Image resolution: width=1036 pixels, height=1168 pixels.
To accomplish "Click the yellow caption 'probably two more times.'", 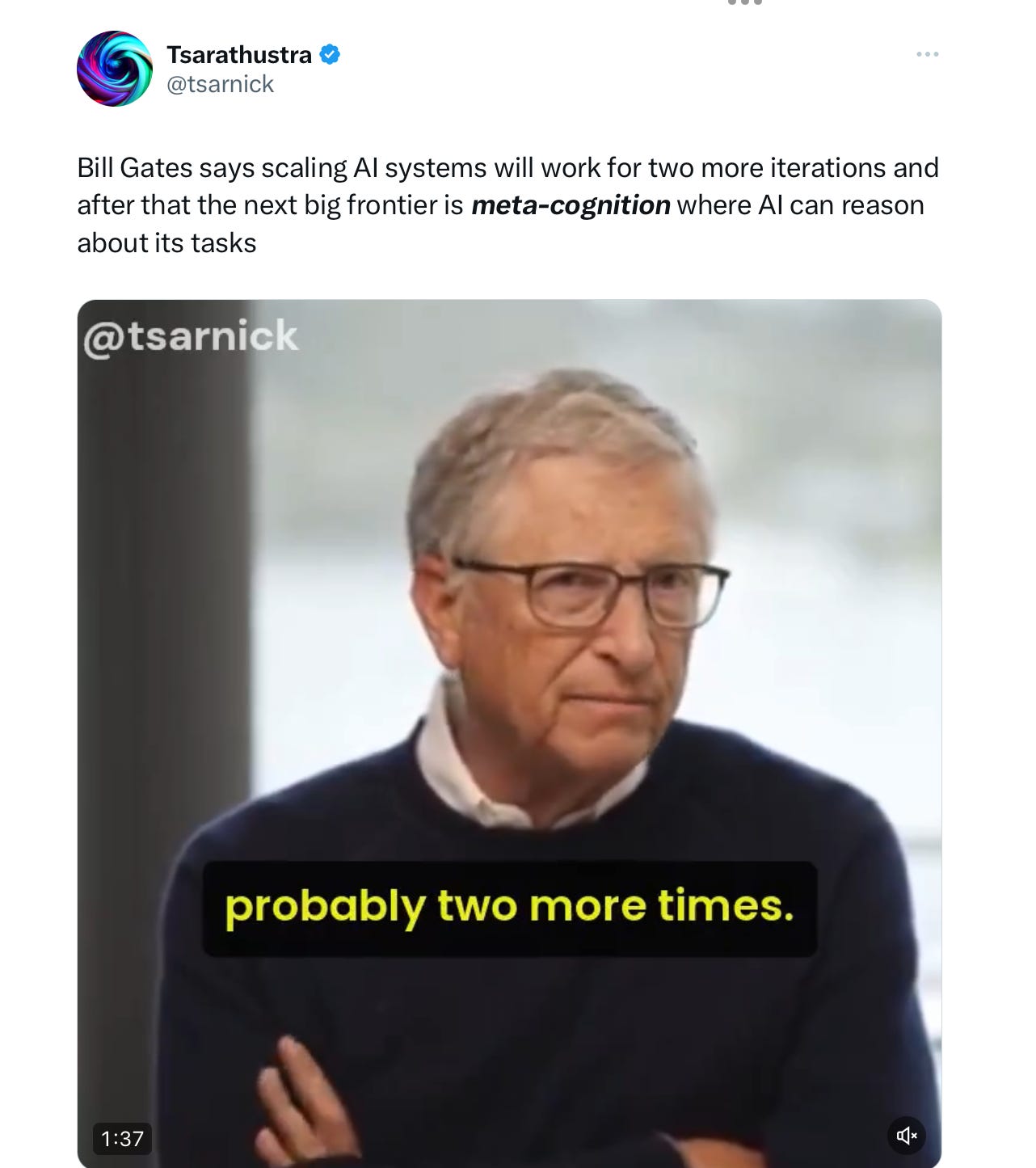I will 510,908.
